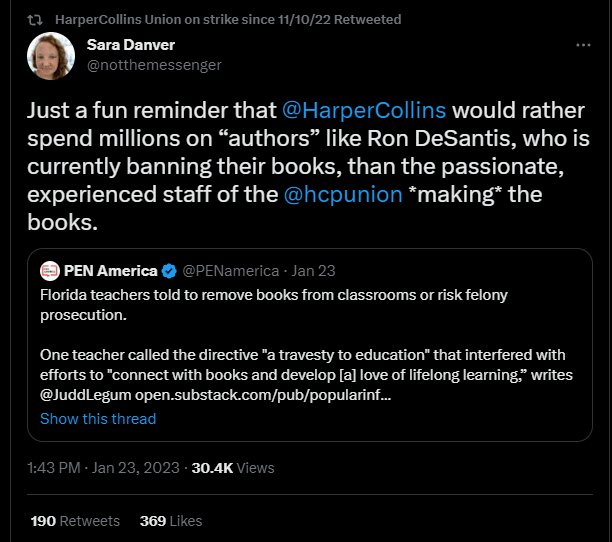Click PEN America's avatar logo
The image size is (612, 542).
[x=50, y=271]
